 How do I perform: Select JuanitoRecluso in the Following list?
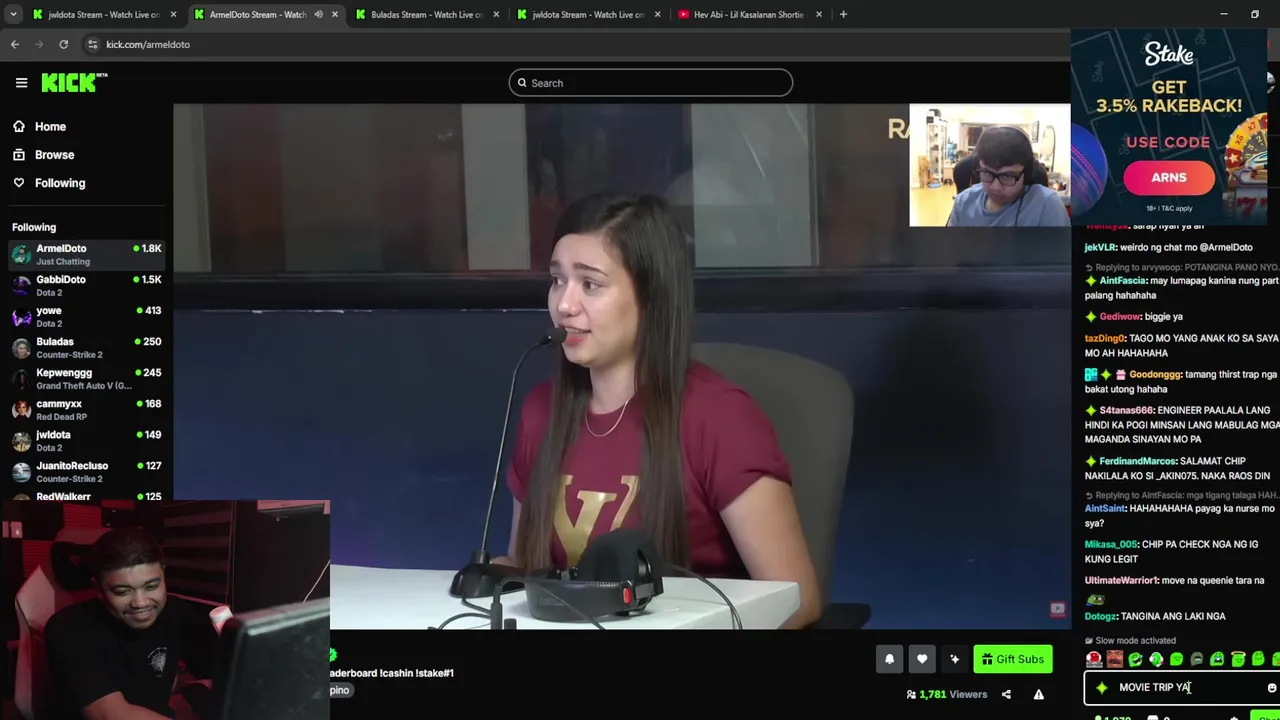[x=86, y=471]
